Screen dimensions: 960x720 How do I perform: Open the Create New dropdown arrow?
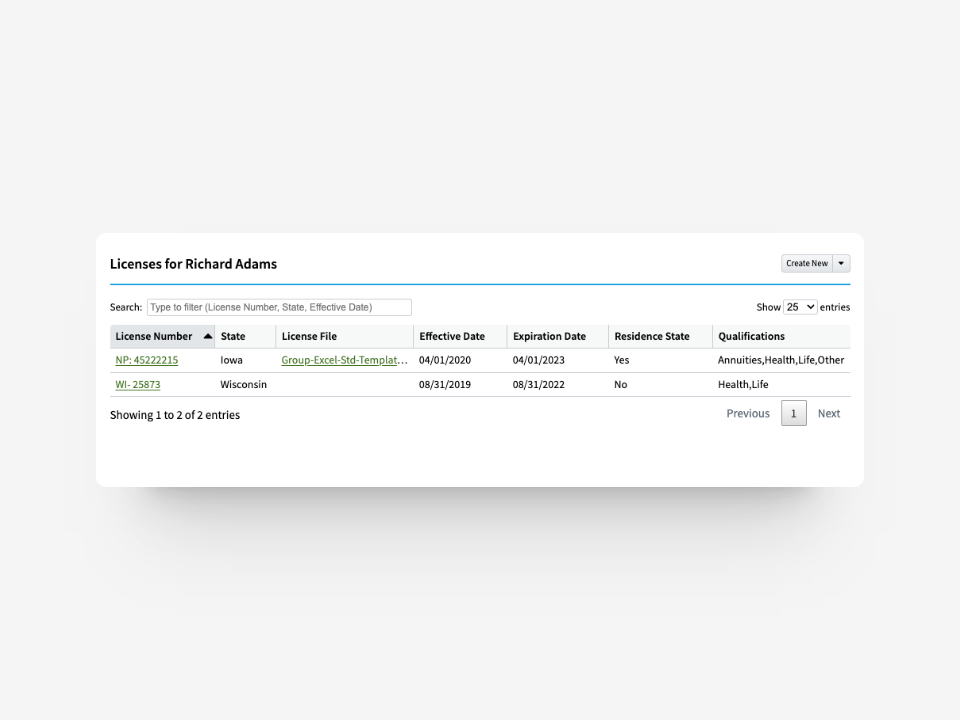click(841, 263)
